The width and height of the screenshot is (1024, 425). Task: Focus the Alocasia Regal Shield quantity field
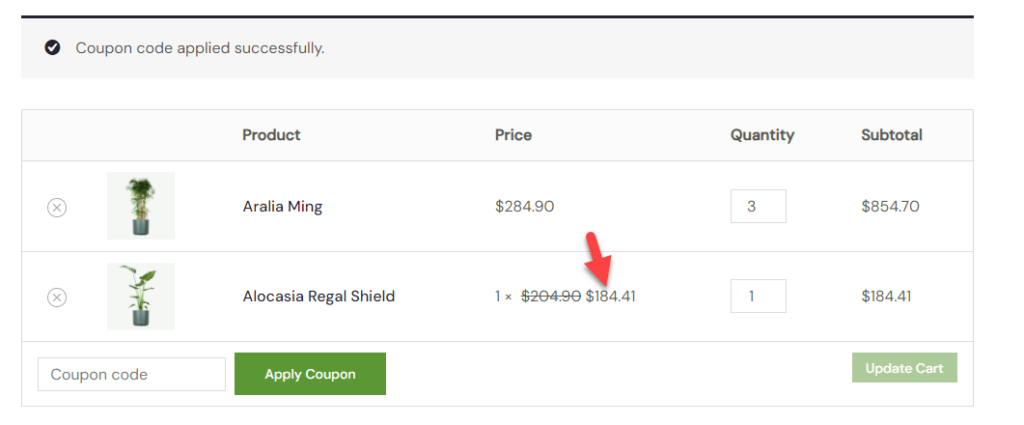[758, 296]
